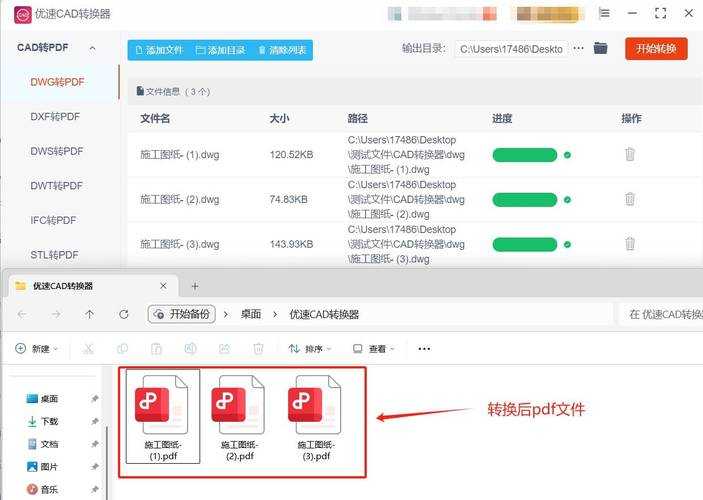This screenshot has height=500, width=703.
Task: Click the rename icon in Explorer toolbar
Action: point(191,348)
